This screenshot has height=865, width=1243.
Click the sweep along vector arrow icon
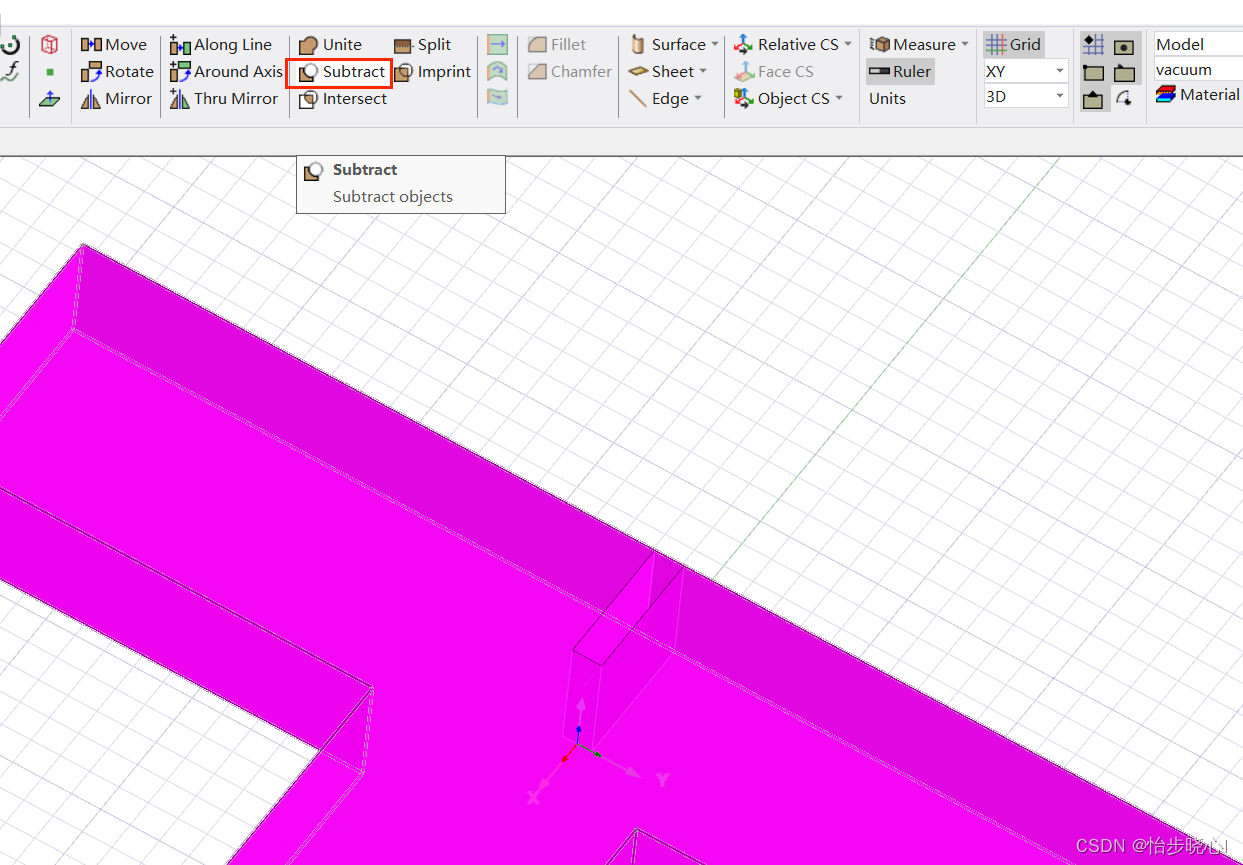498,45
